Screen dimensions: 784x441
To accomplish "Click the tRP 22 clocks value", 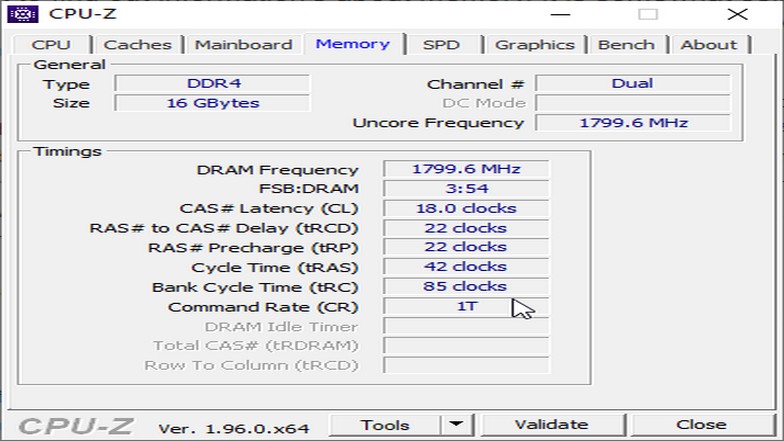I will coord(466,247).
